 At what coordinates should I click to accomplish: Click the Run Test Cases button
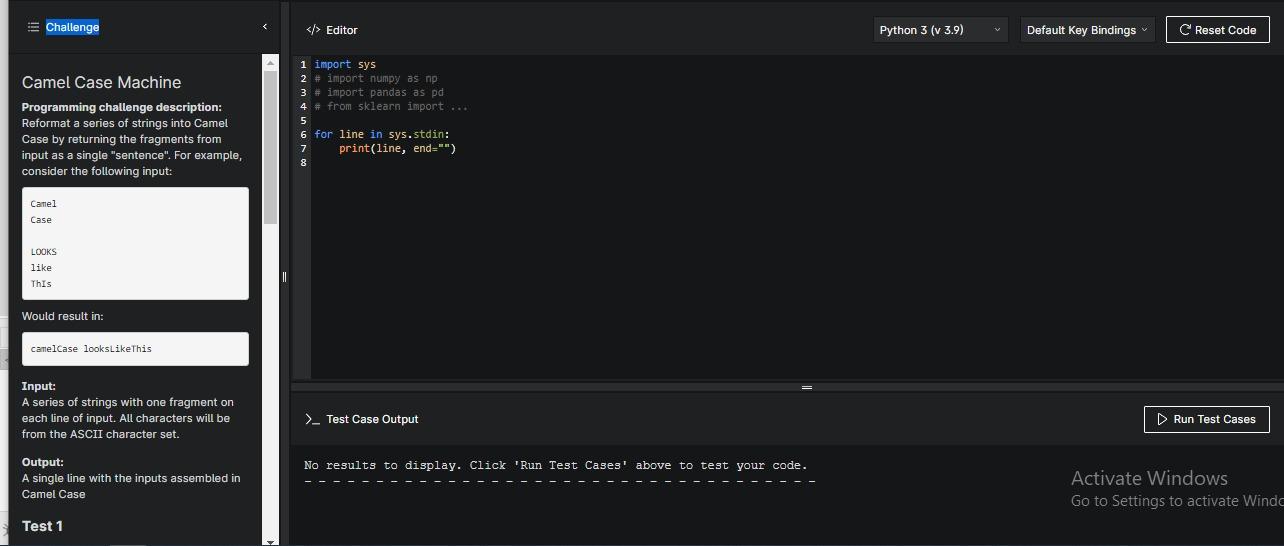(1206, 419)
